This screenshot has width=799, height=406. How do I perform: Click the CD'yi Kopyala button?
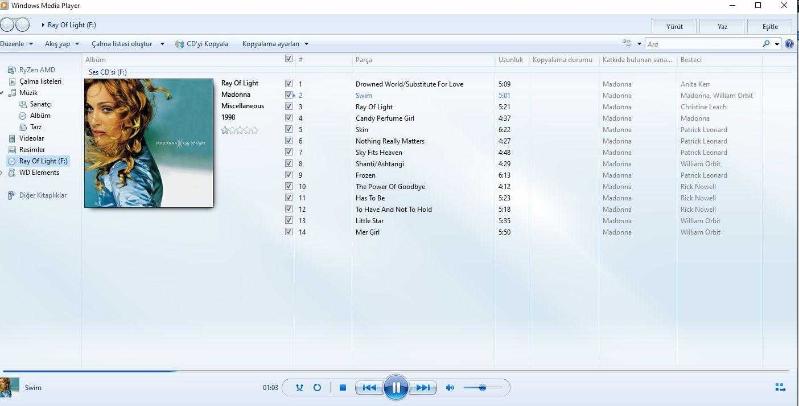point(201,44)
